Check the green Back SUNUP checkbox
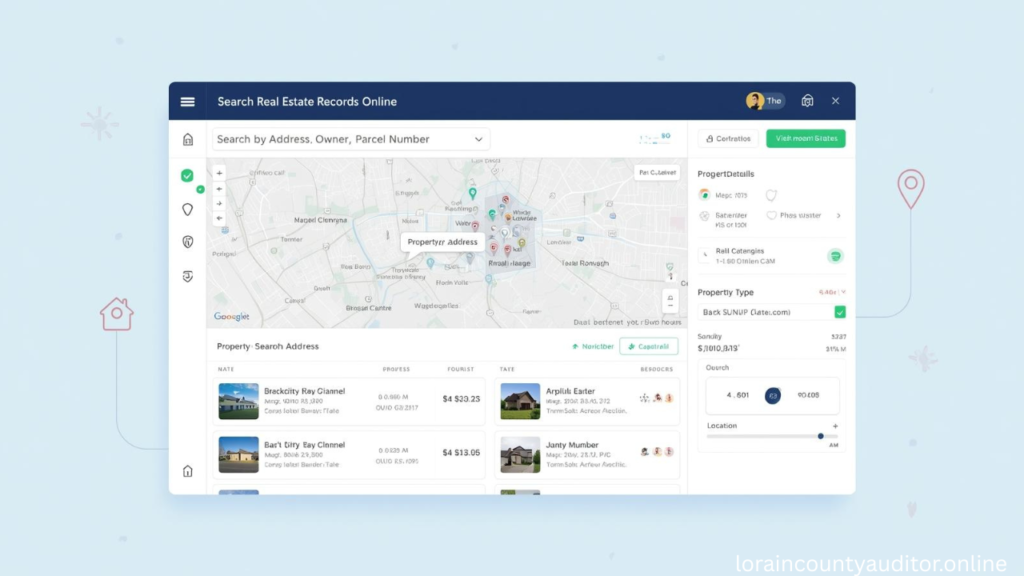The width and height of the screenshot is (1024, 576). tap(840, 311)
